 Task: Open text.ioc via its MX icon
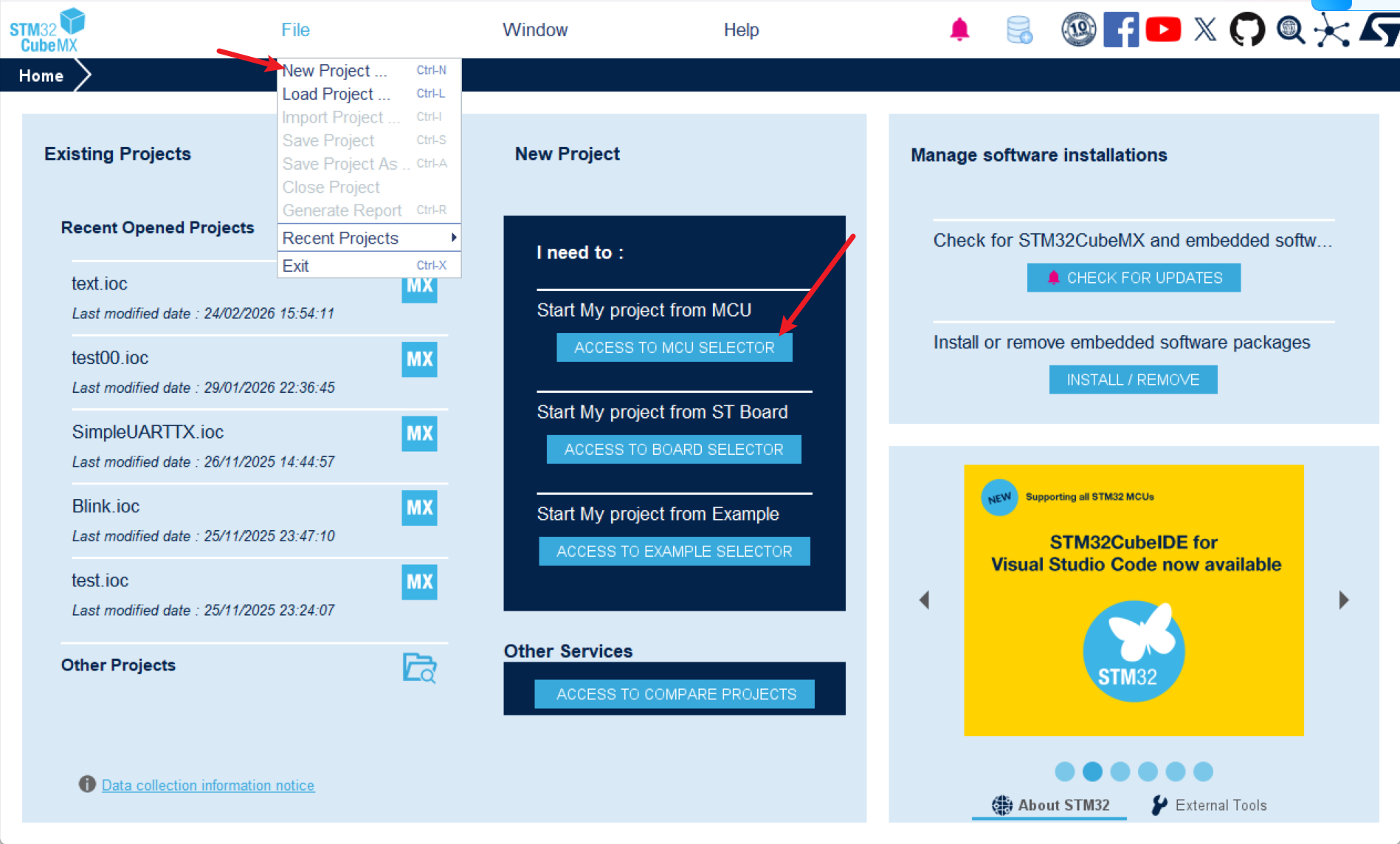(x=419, y=289)
